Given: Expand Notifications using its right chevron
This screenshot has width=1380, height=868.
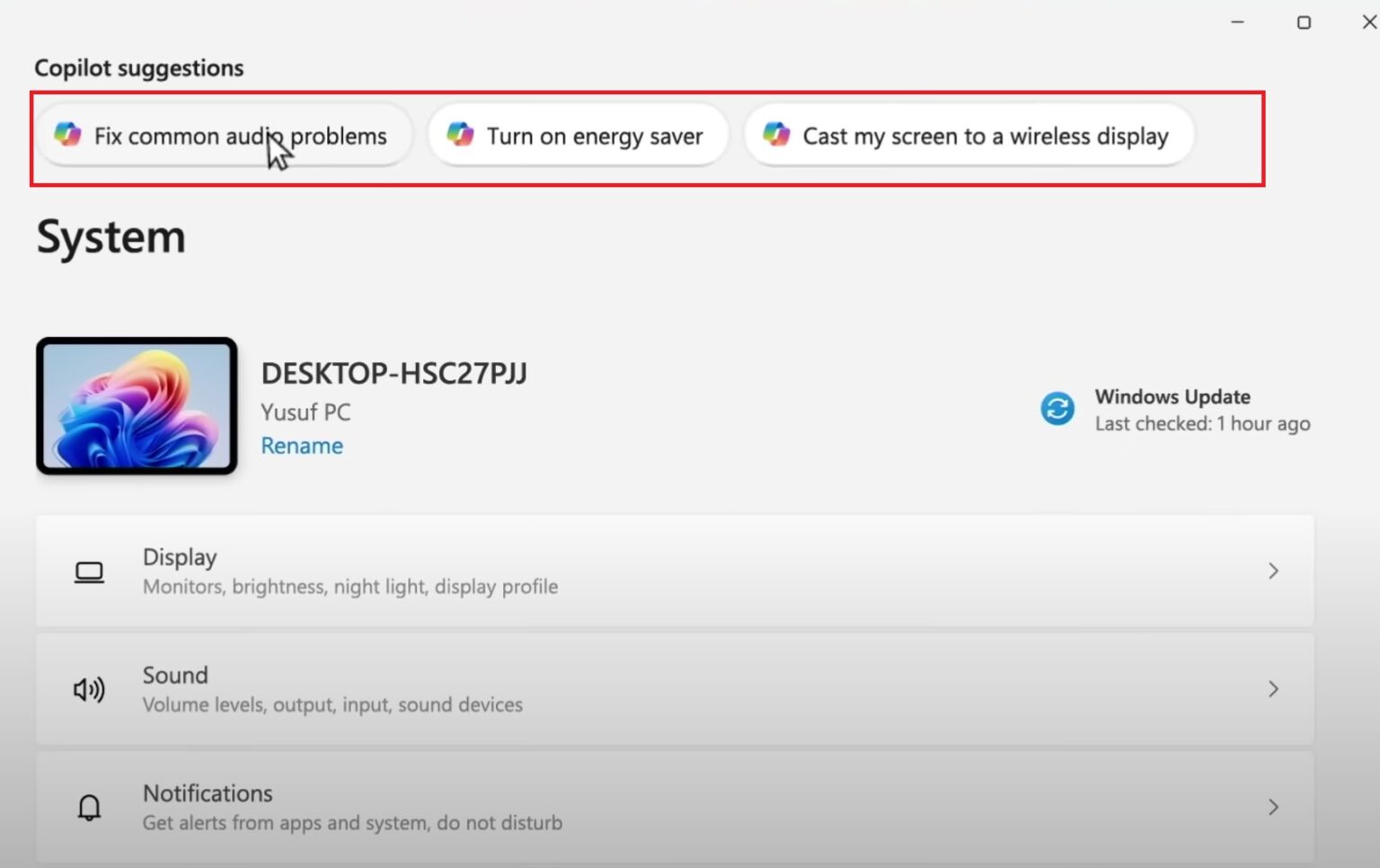Looking at the screenshot, I should (x=1273, y=808).
